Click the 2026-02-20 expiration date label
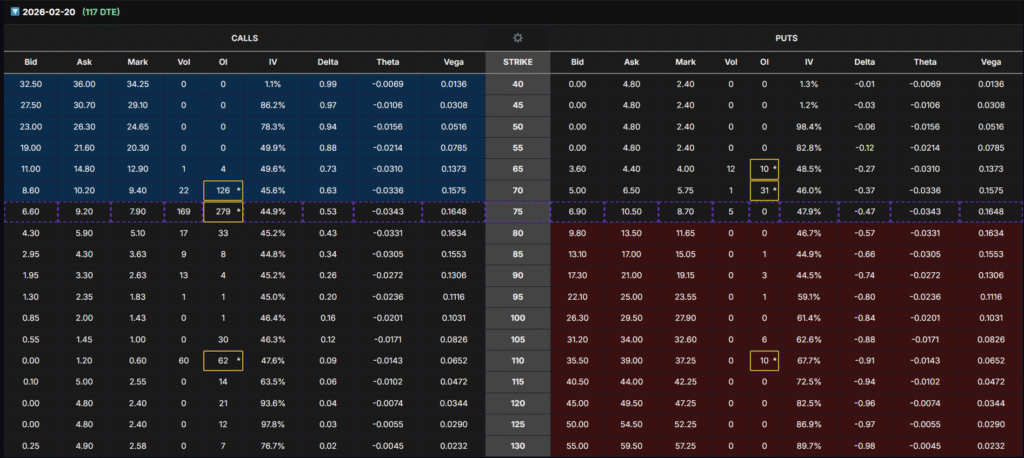 [50, 11]
